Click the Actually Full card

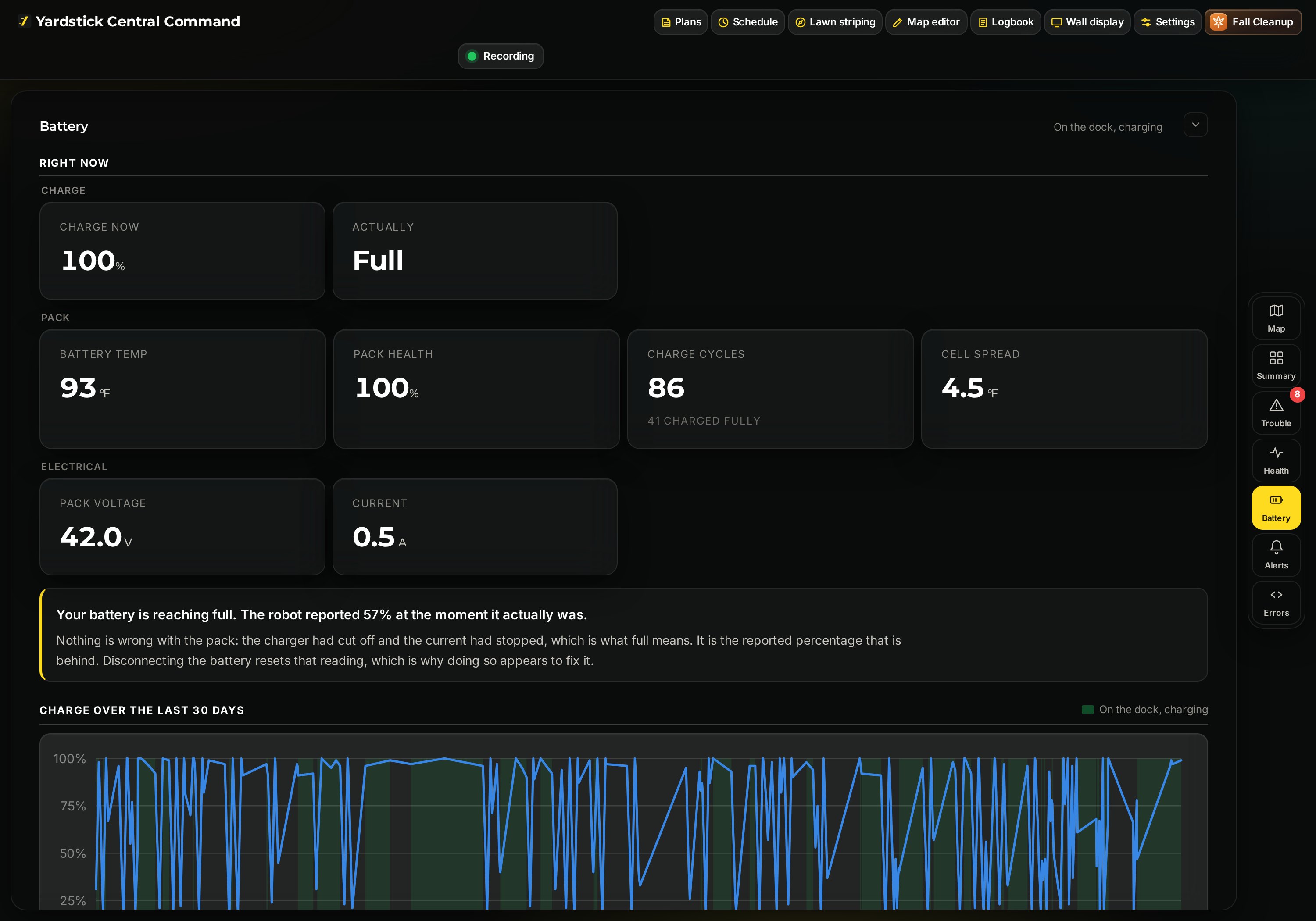tap(475, 251)
